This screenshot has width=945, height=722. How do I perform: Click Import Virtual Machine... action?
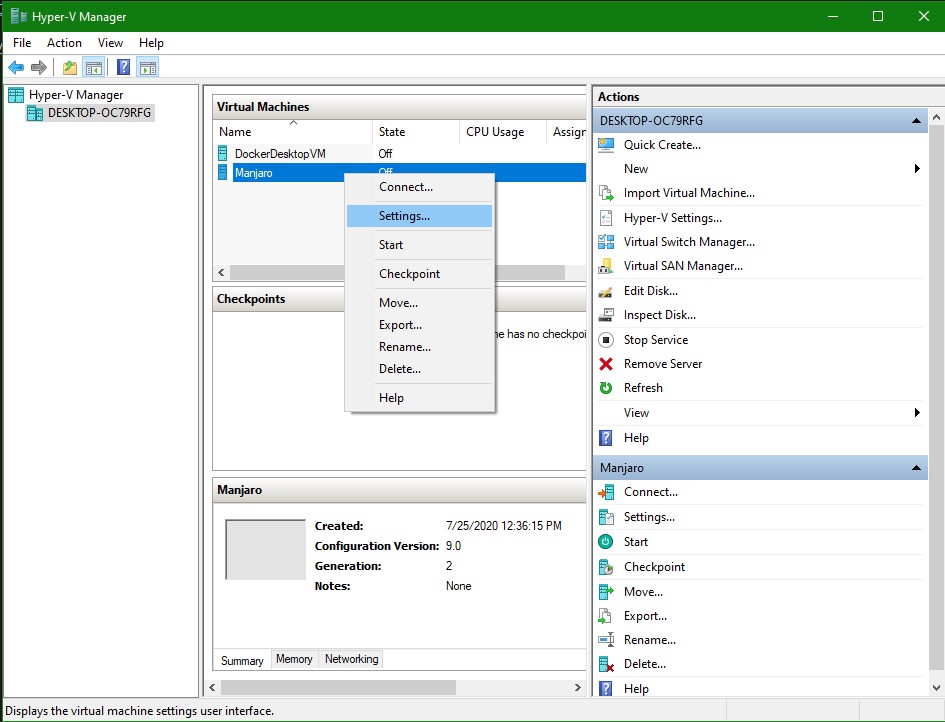coord(689,193)
